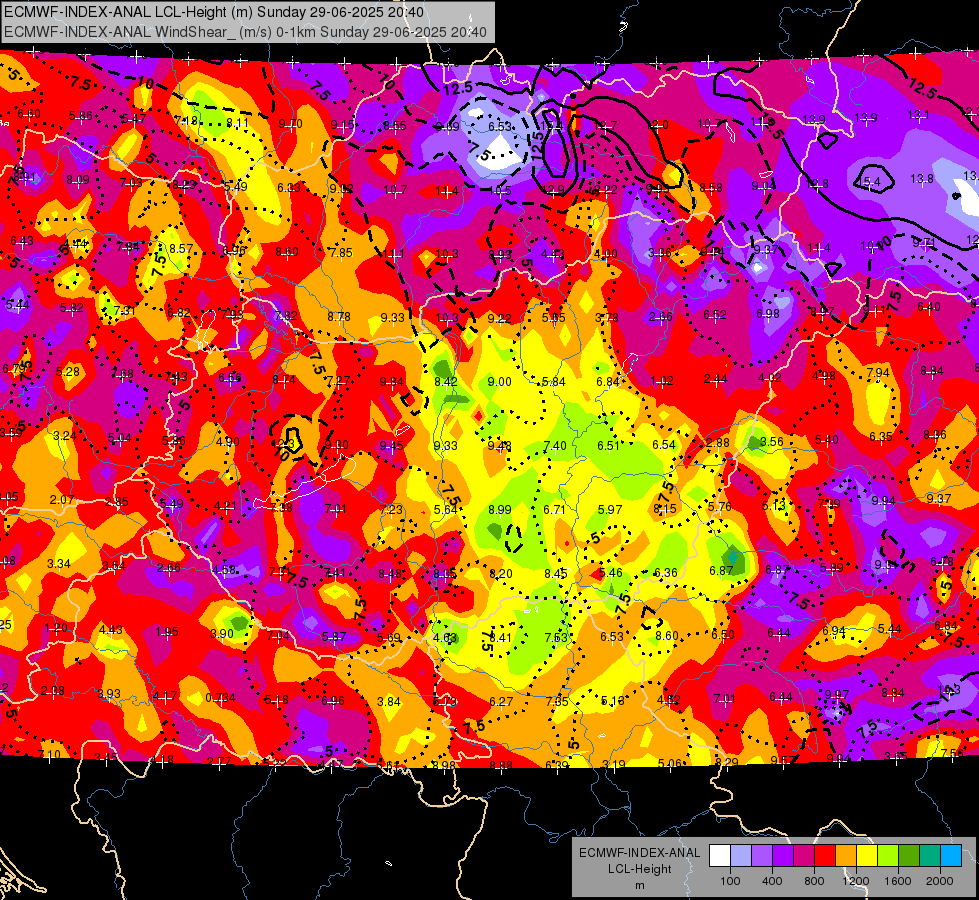Click the legend scale label 400
Screen dimensions: 979x900
[x=772, y=881]
